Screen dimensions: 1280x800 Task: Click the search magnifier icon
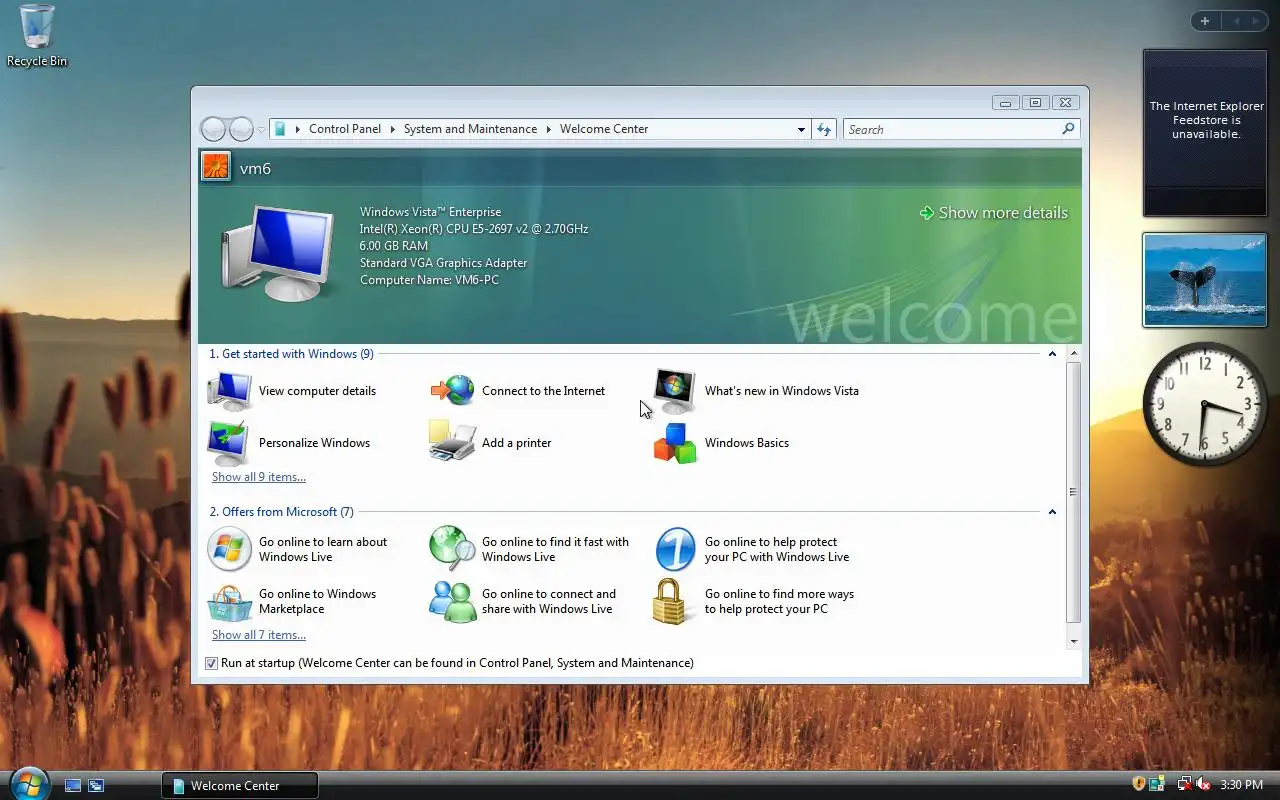click(x=1068, y=129)
